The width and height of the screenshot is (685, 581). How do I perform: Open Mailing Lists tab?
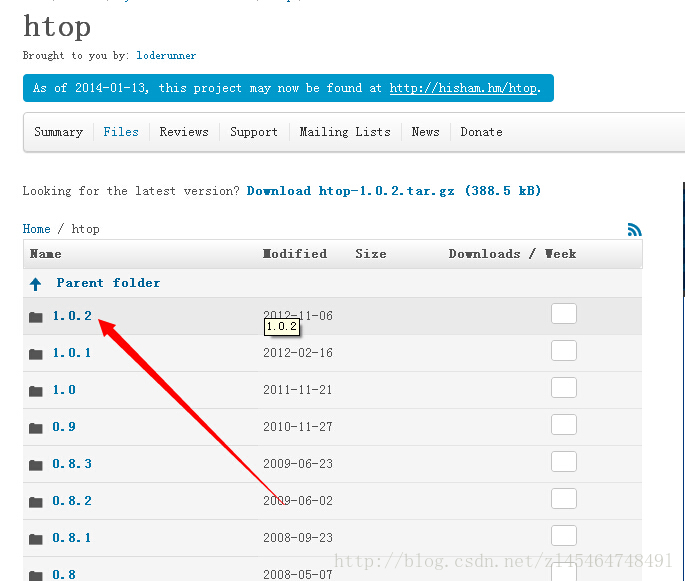point(345,132)
